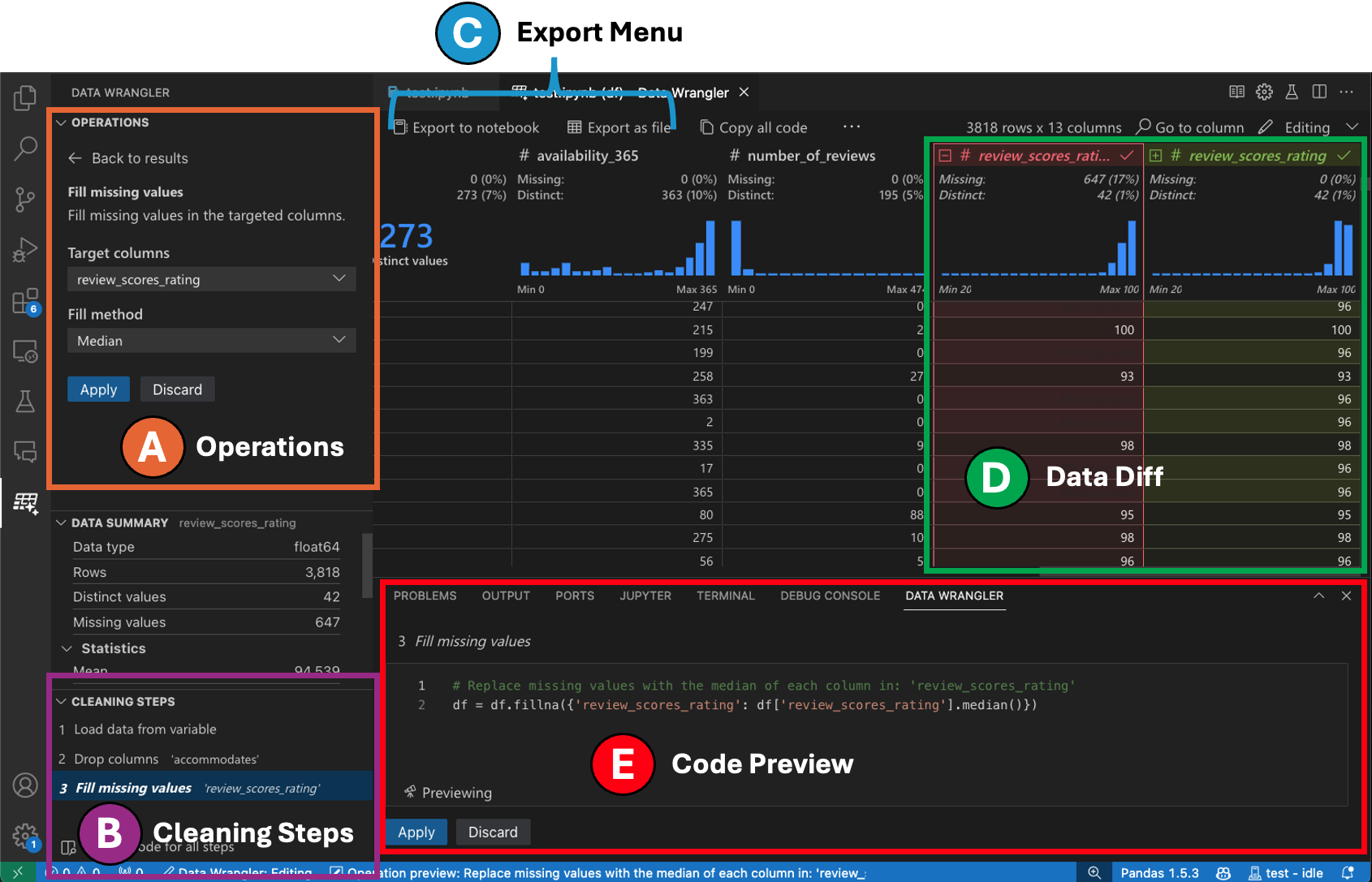Open the Source Control view
The image size is (1372, 882).
point(25,199)
